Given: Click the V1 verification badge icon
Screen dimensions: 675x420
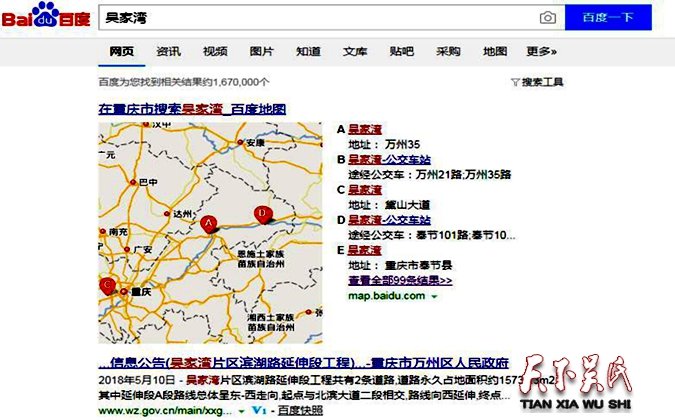Looking at the screenshot, I should point(257,410).
